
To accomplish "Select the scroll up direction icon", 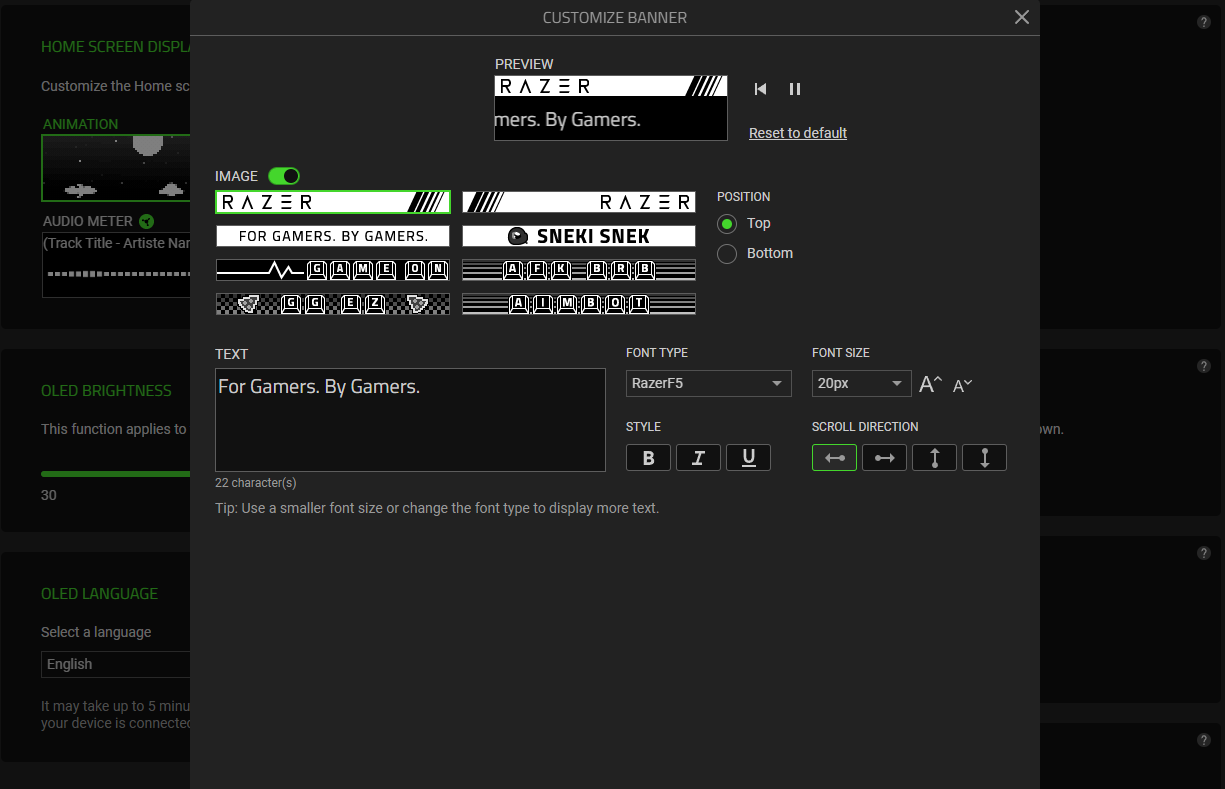I will click(934, 458).
